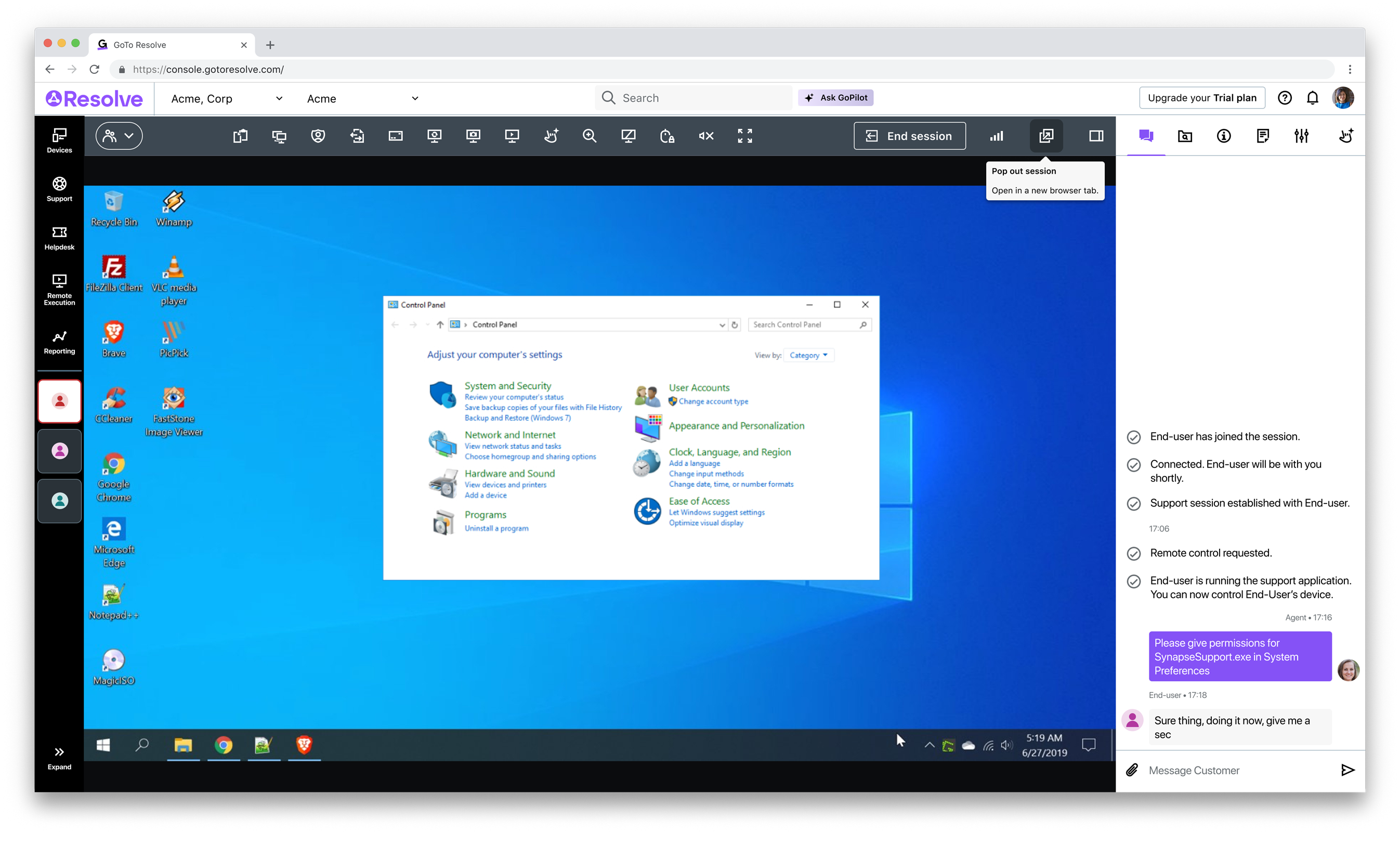Expand the left sidebar navigation
This screenshot has height=857, width=1400.
59,758
